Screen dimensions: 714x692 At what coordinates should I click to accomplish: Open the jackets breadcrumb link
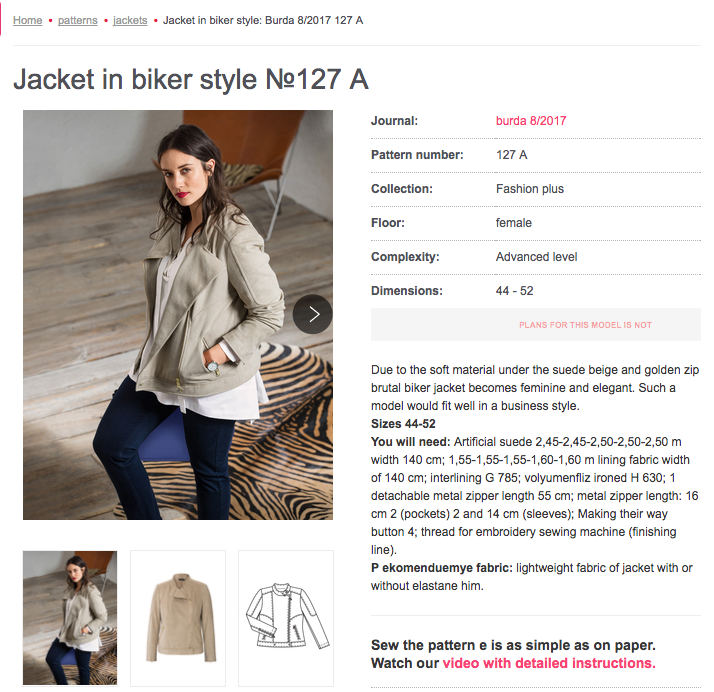coord(130,20)
